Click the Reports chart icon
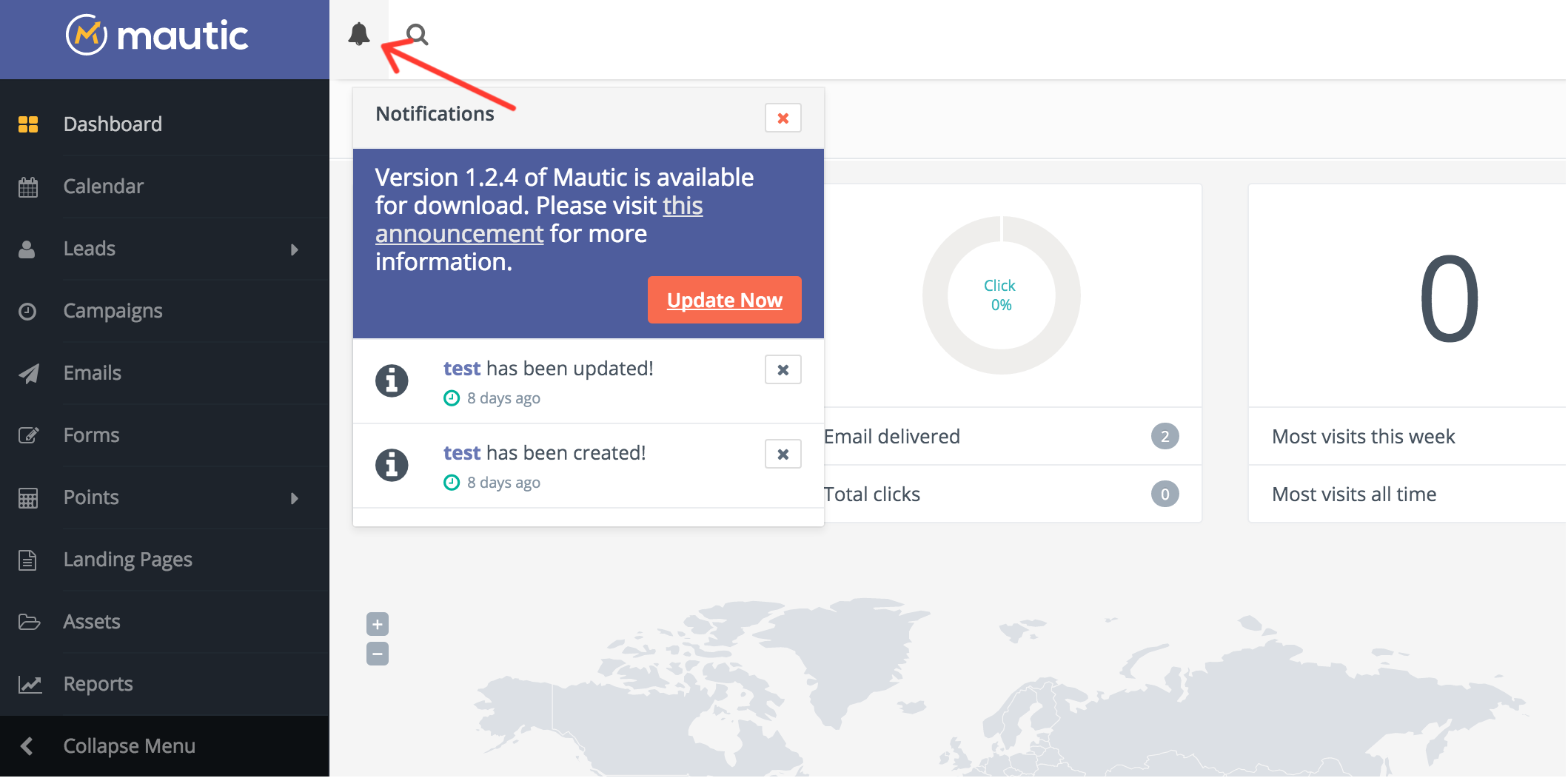The width and height of the screenshot is (1568, 778). click(30, 685)
